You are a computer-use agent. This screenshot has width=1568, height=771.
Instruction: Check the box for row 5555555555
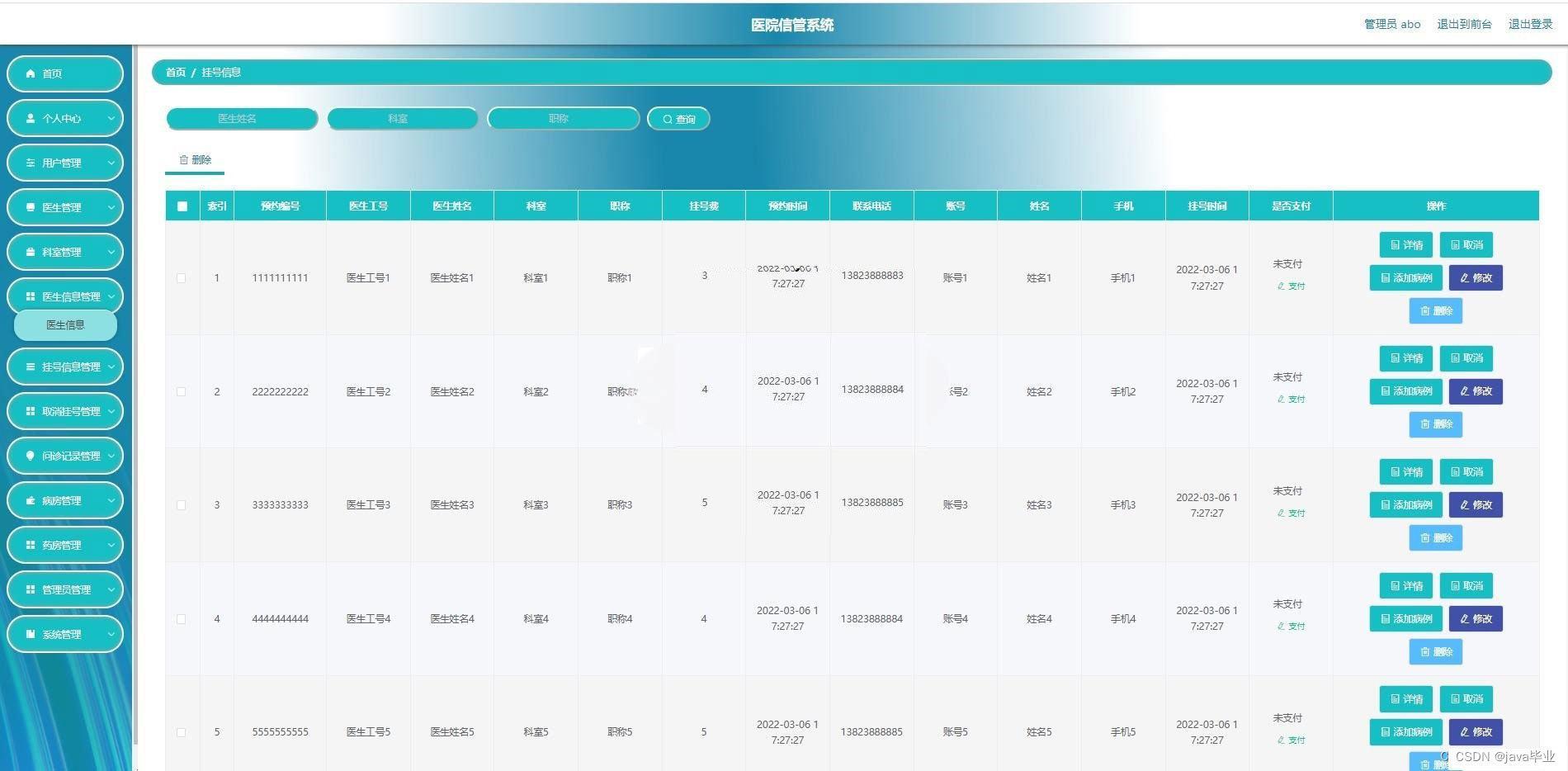coord(182,732)
